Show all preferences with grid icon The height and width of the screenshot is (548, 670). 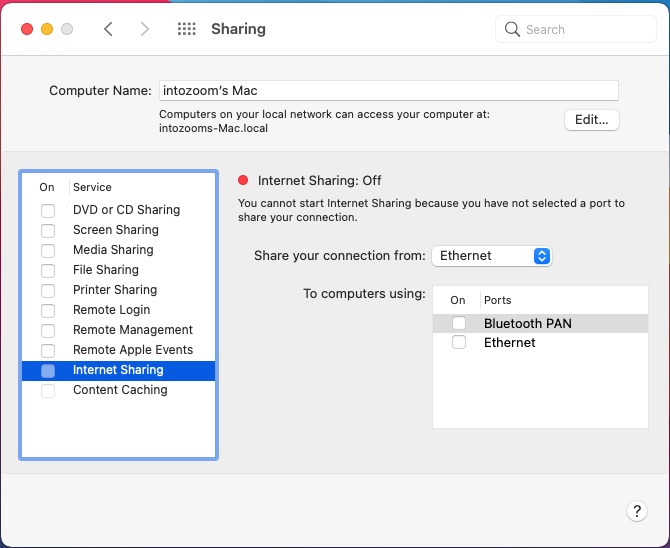pyautogui.click(x=187, y=29)
